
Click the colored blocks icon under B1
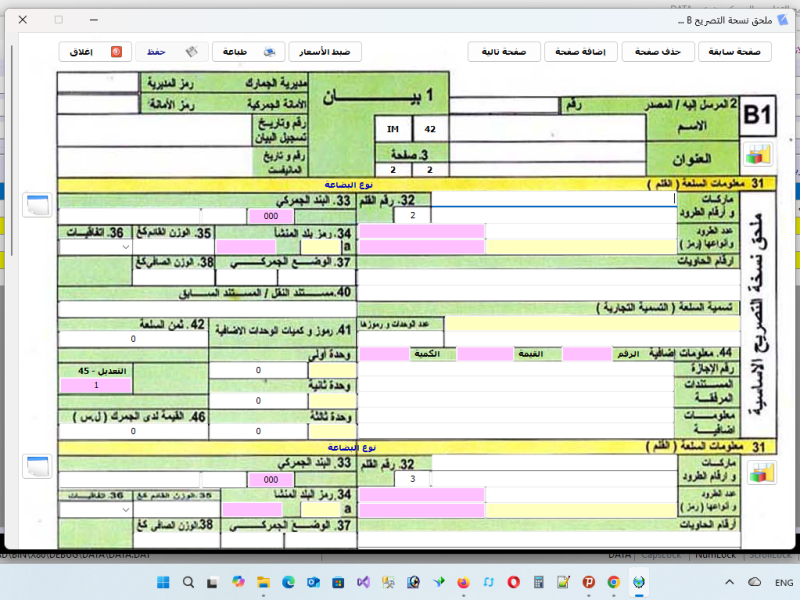click(758, 155)
